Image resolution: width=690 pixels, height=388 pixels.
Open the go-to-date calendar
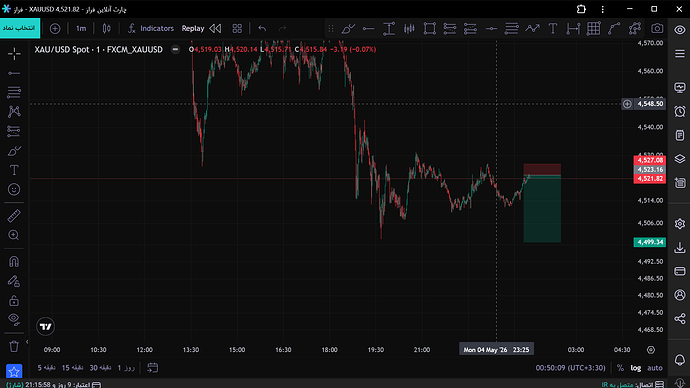[153, 368]
